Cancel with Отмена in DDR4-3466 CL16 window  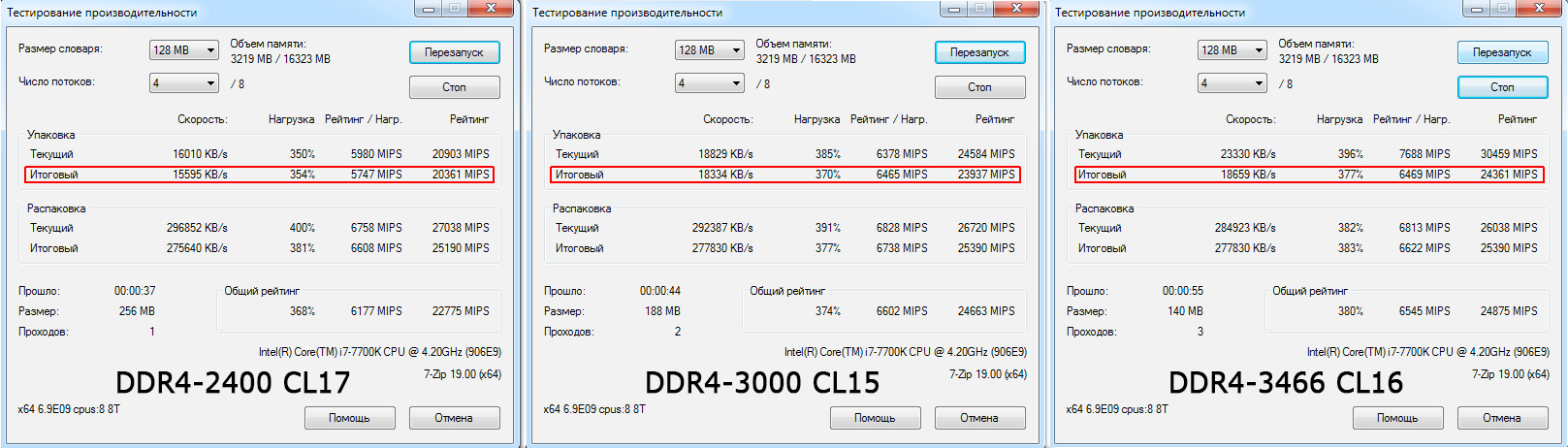point(1502,418)
